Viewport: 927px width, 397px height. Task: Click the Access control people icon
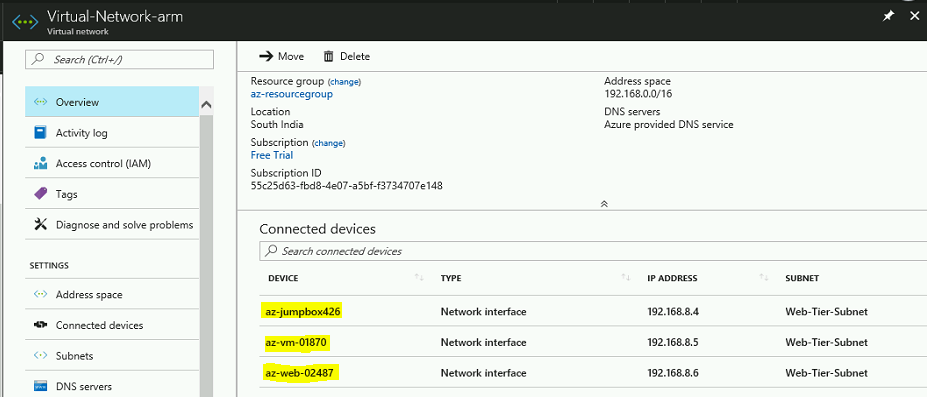point(40,164)
